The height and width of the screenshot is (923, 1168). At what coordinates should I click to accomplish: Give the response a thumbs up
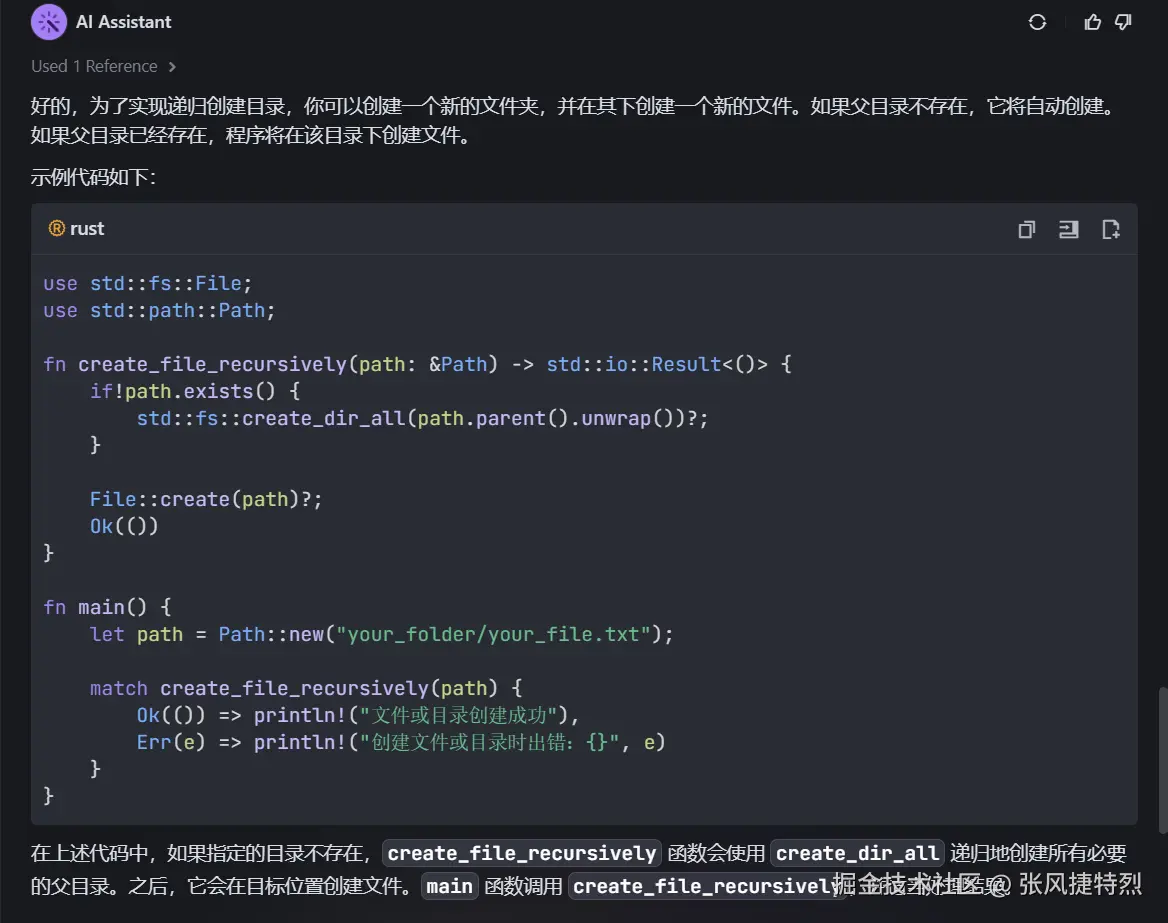(x=1093, y=22)
